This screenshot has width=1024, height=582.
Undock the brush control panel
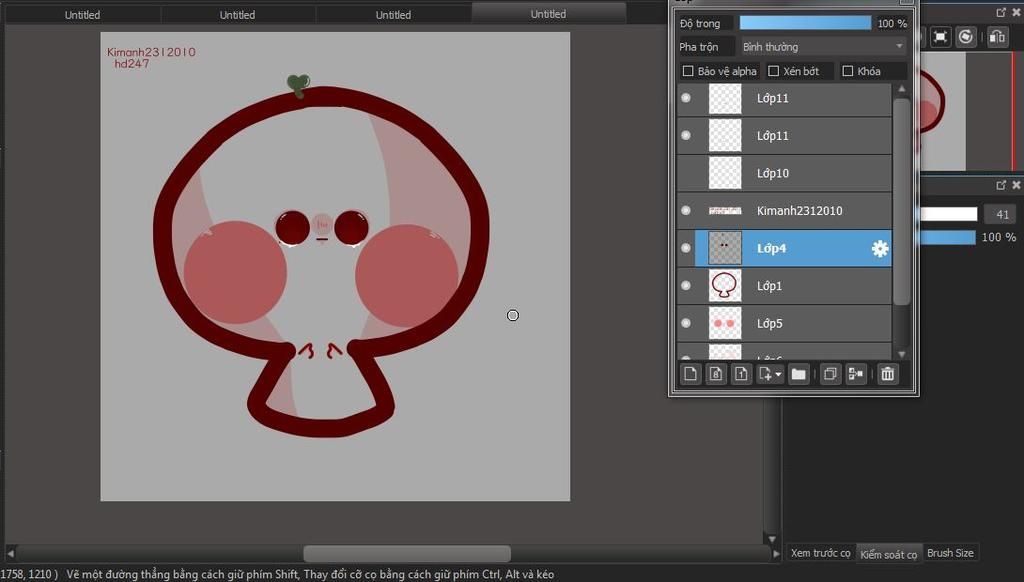[x=1001, y=186]
